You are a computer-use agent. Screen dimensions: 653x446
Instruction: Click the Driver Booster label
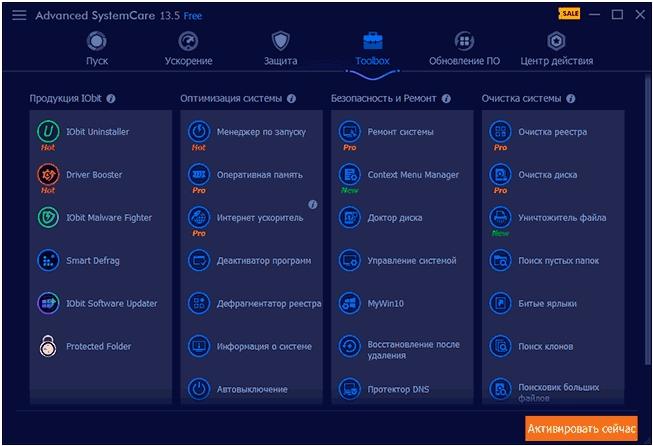click(x=94, y=174)
